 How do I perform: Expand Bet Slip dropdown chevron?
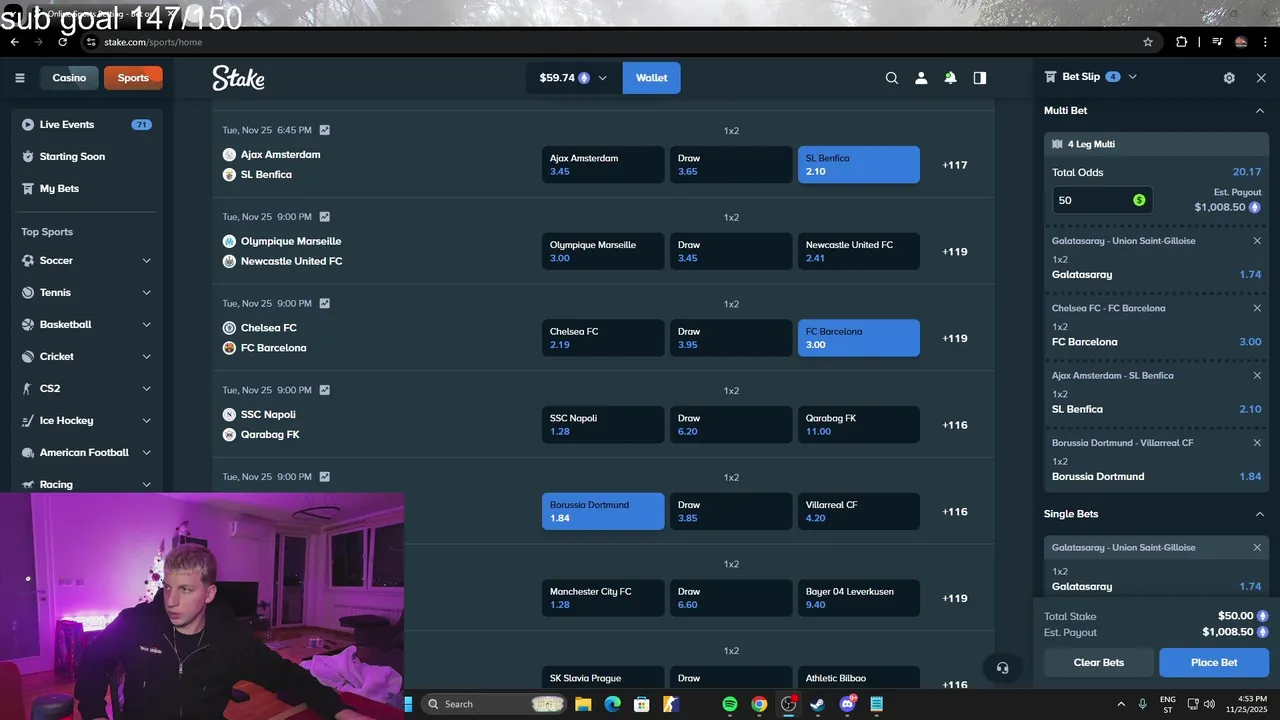[x=1132, y=77]
